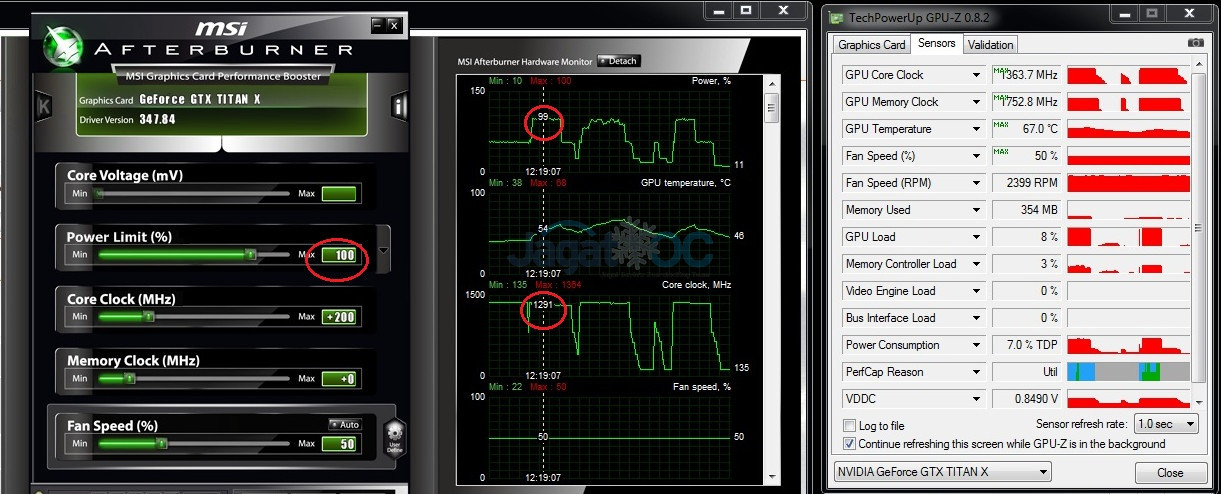The height and width of the screenshot is (494, 1221).
Task: Click the Core Clock slider handle
Action: 149,317
